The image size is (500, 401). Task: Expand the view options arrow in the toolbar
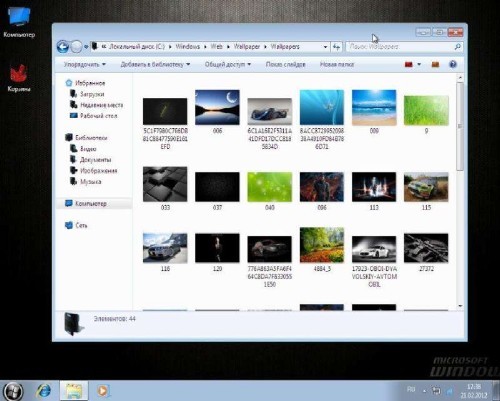(x=419, y=64)
